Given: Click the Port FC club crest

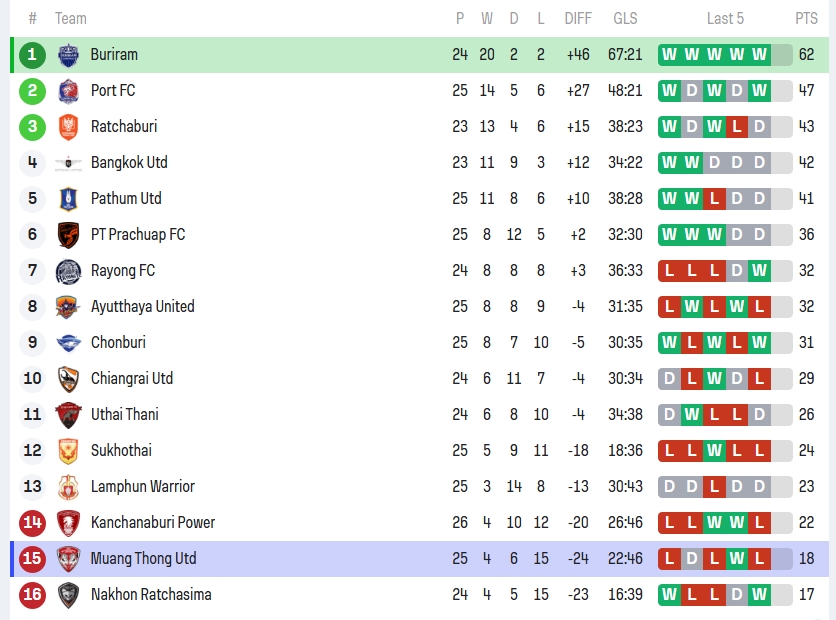Looking at the screenshot, I should point(68,91).
